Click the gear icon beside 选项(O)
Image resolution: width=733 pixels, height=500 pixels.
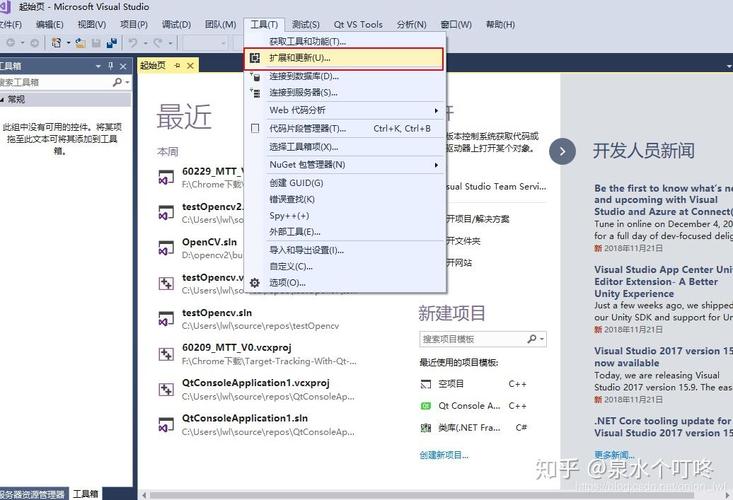click(255, 283)
